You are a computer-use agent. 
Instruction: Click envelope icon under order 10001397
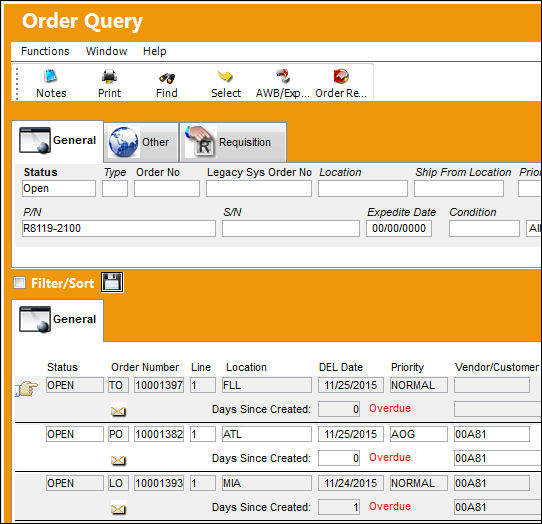coord(118,411)
